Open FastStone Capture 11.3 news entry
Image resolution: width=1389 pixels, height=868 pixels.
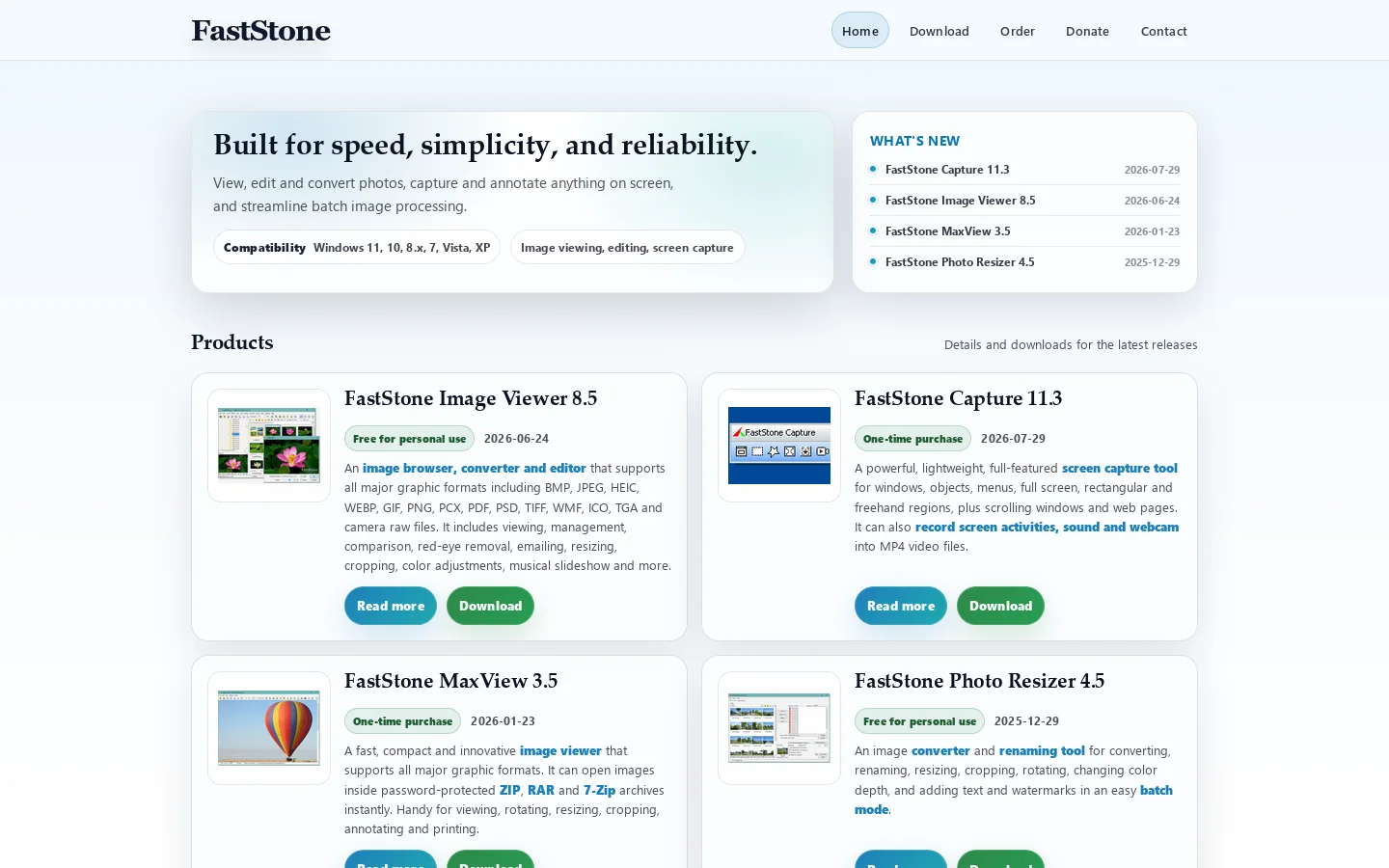click(947, 170)
